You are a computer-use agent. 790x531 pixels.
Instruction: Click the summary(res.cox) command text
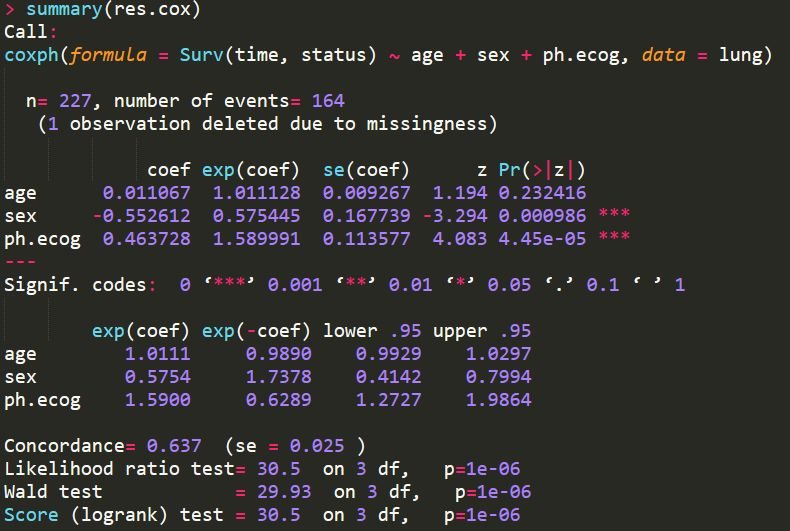coord(113,9)
